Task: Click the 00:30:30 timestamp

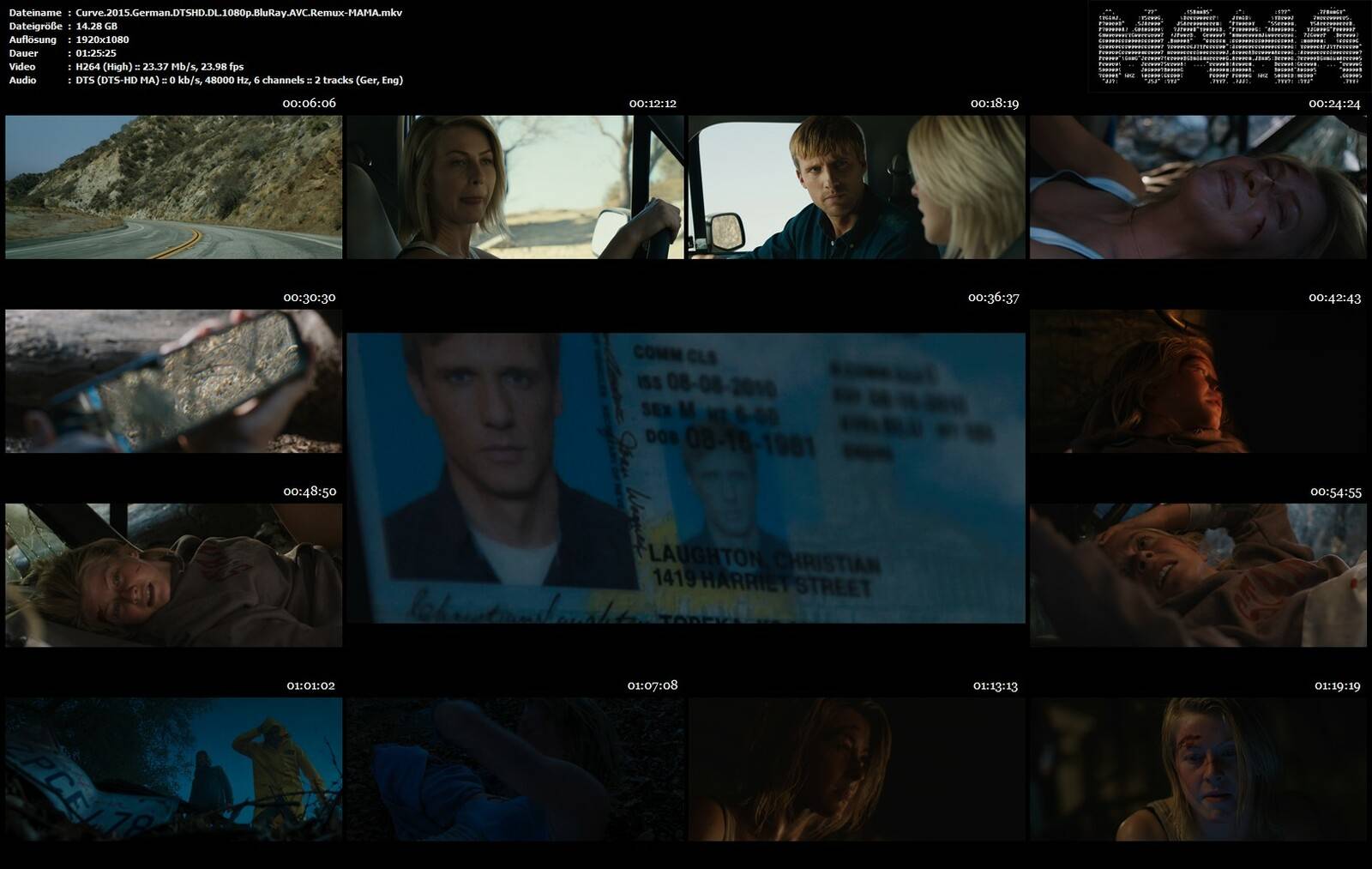Action: (x=310, y=298)
